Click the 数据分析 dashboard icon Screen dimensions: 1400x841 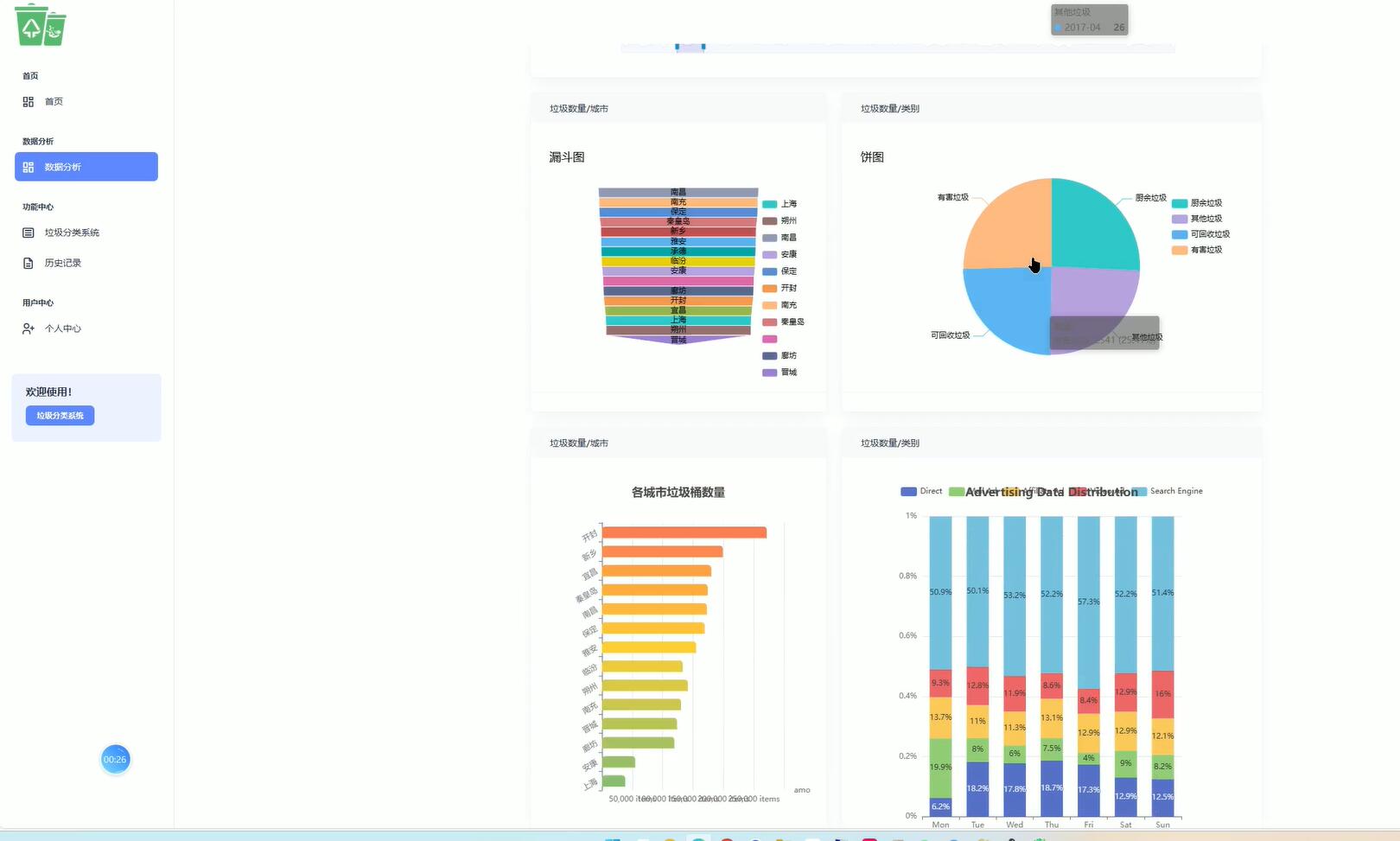29,167
